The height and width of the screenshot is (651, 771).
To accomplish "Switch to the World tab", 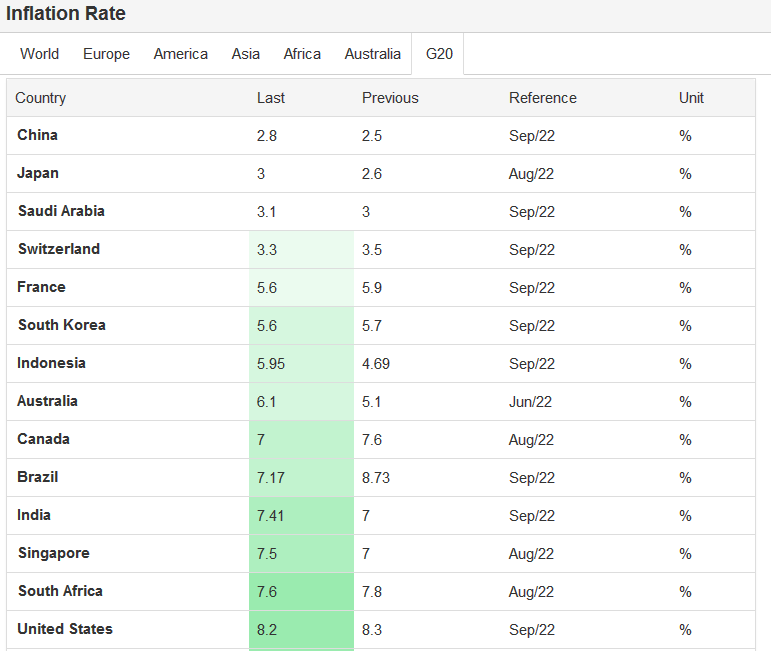I will [39, 54].
